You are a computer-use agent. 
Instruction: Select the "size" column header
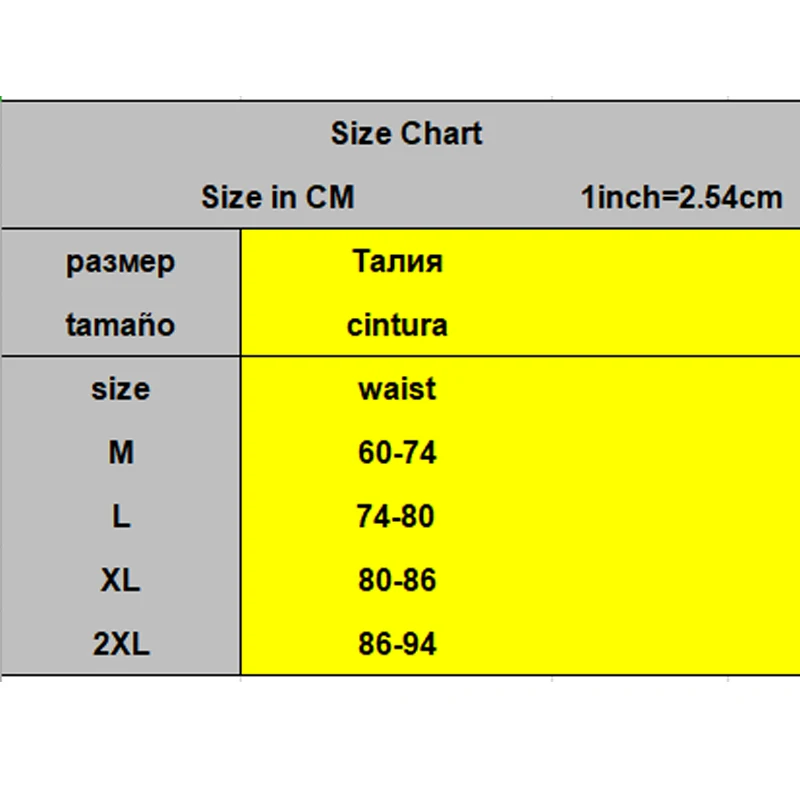120,388
